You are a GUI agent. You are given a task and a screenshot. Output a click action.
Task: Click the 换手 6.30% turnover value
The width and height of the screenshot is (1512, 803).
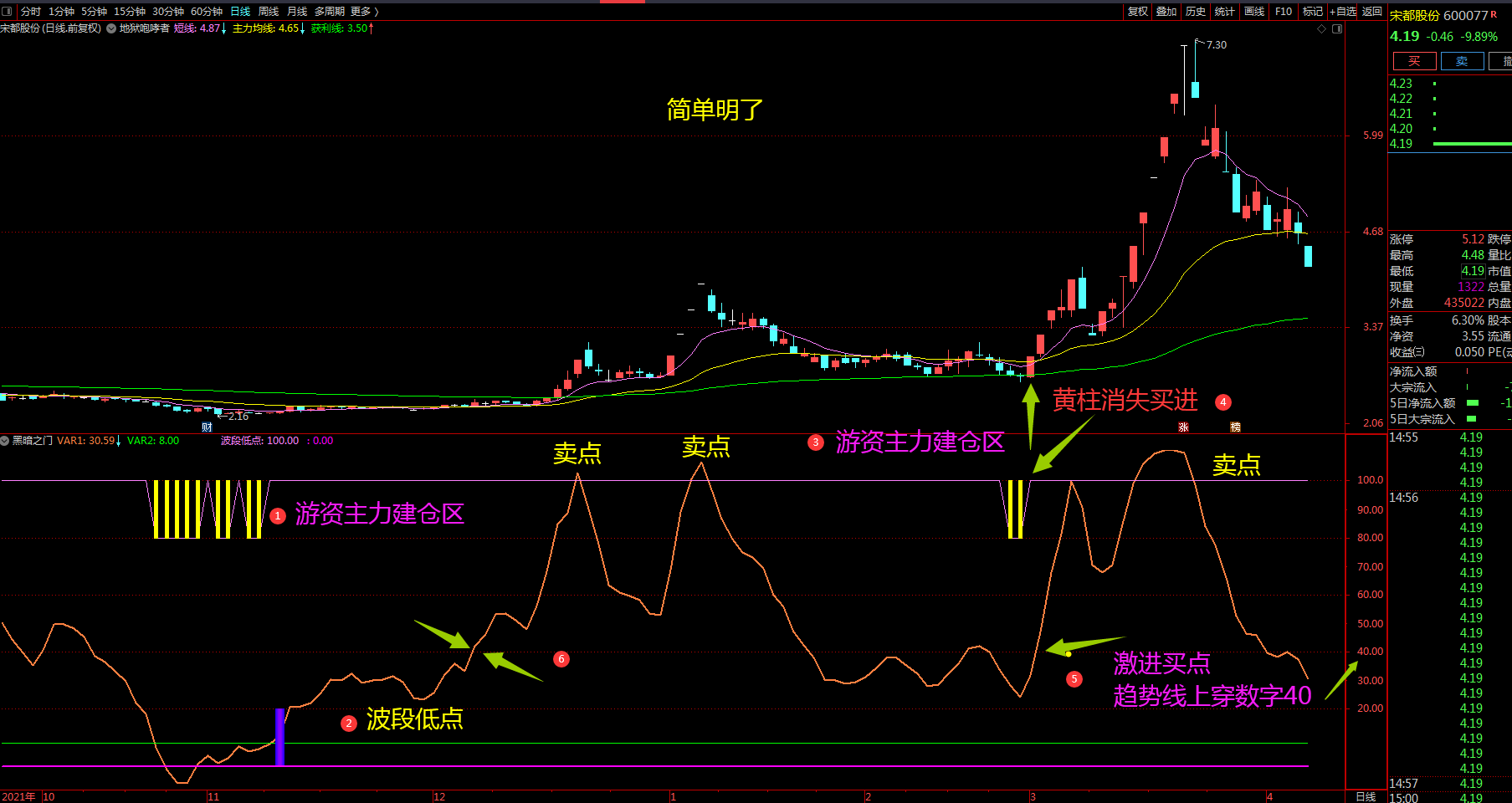tap(1468, 320)
